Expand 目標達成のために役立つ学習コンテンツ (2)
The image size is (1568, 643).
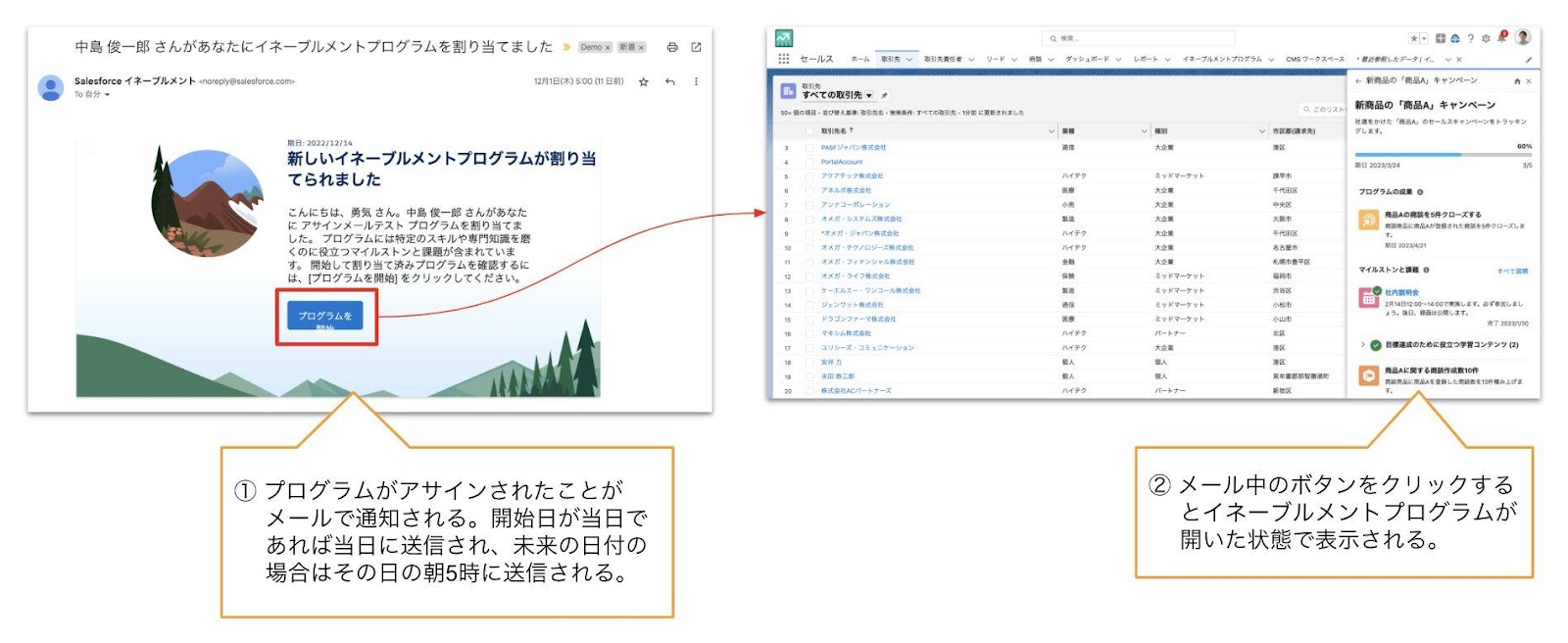(x=1362, y=345)
